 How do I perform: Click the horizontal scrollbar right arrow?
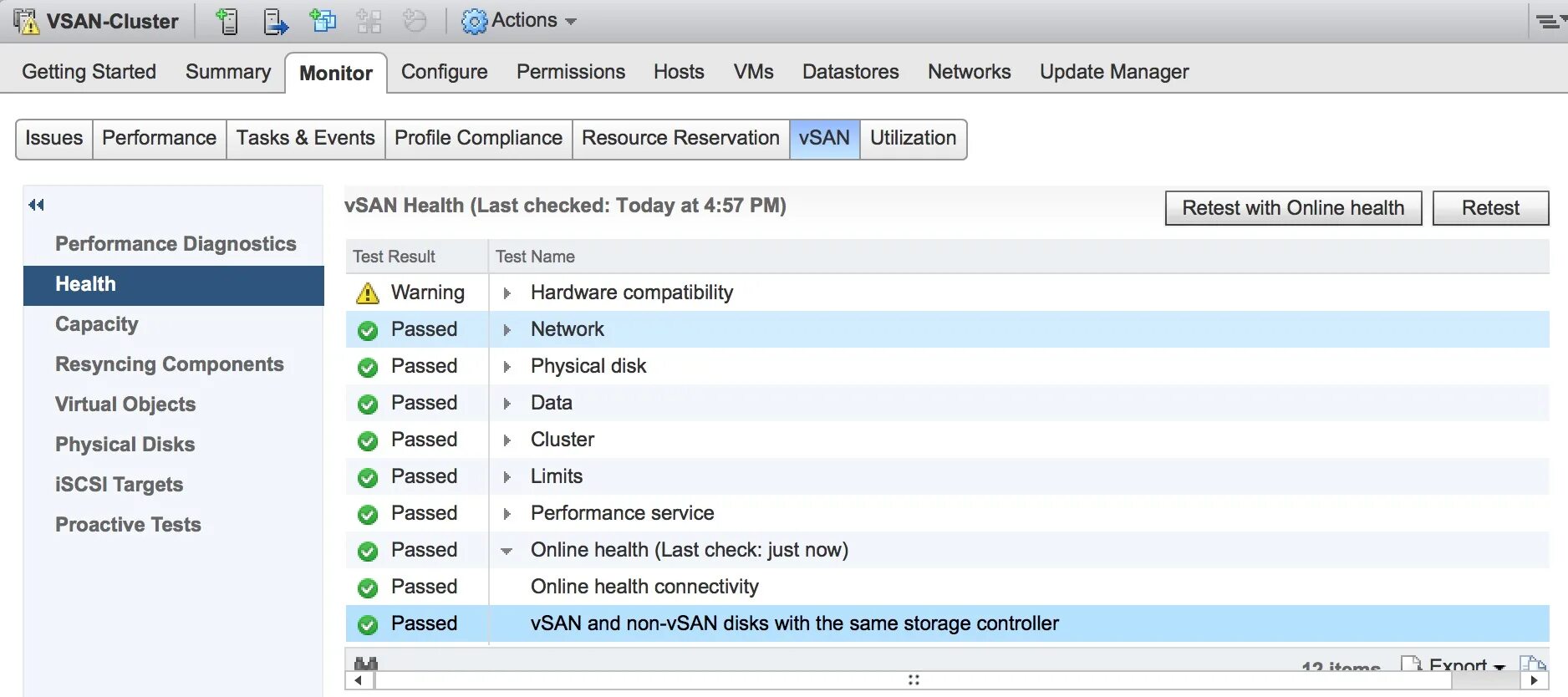point(1535,680)
